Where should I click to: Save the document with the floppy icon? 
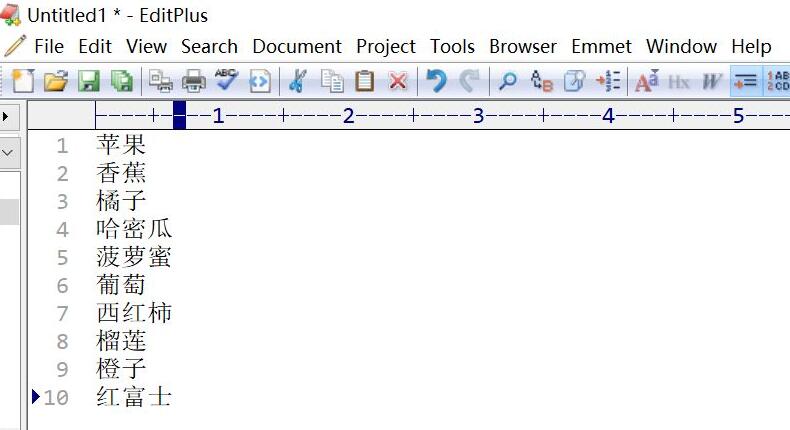pos(89,81)
